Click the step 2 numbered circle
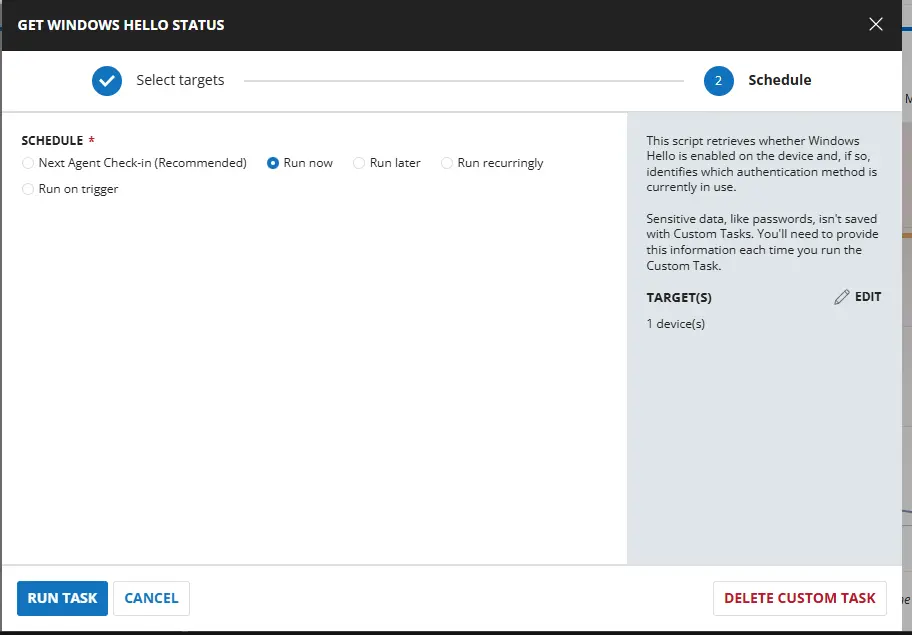The height and width of the screenshot is (635, 912). pos(718,80)
